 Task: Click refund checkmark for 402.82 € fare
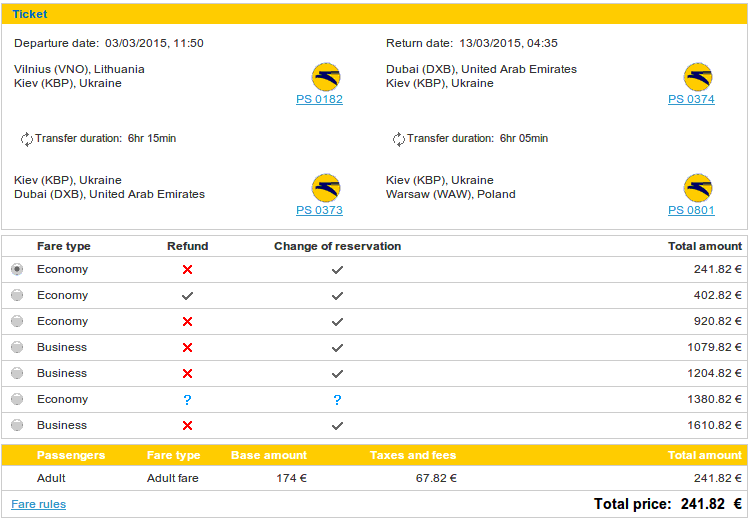pos(187,296)
